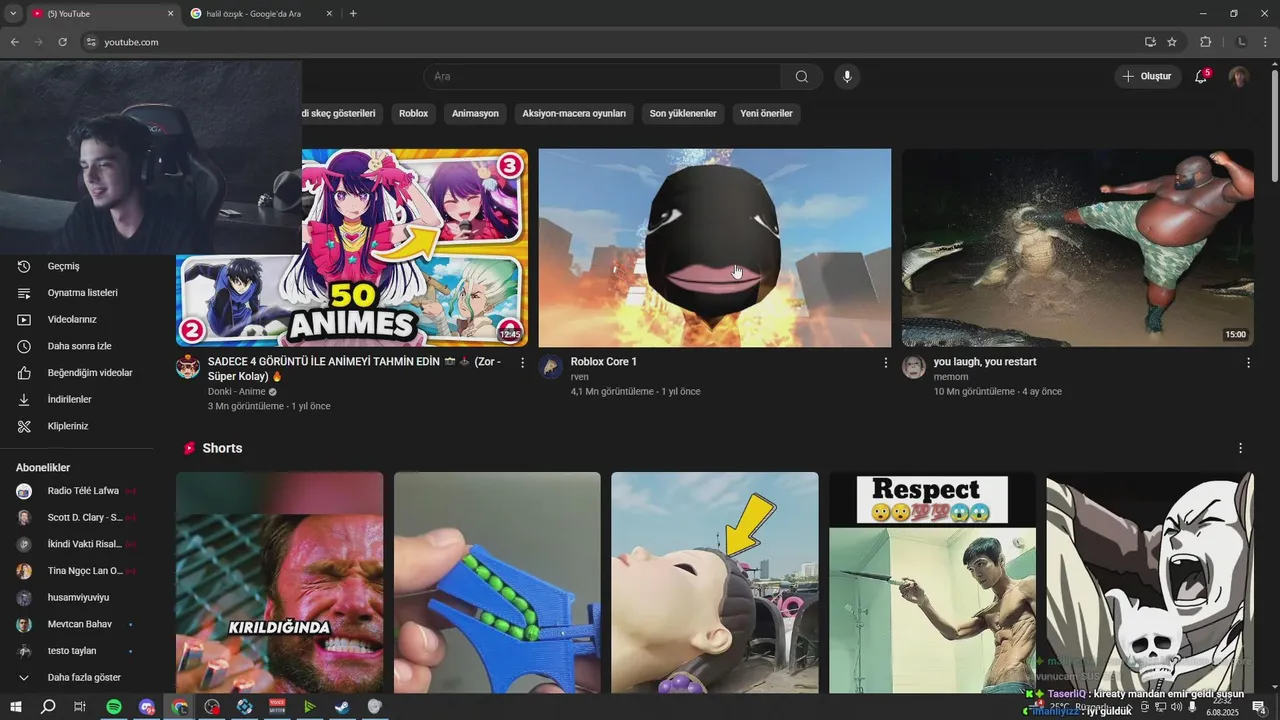The width and height of the screenshot is (1280, 720).
Task: Open the yellow arrow doll Short
Action: click(x=715, y=583)
